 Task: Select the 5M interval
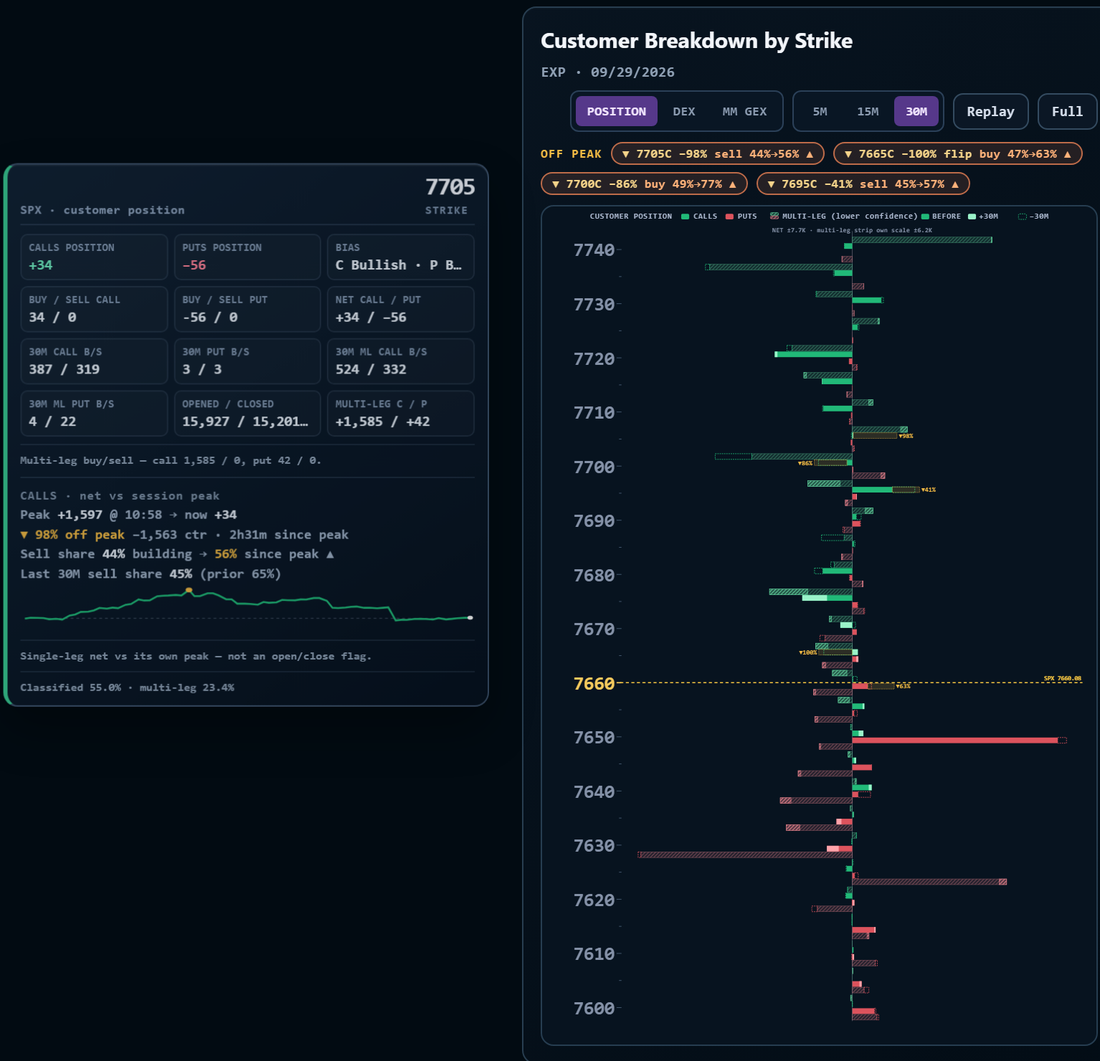[x=819, y=112]
